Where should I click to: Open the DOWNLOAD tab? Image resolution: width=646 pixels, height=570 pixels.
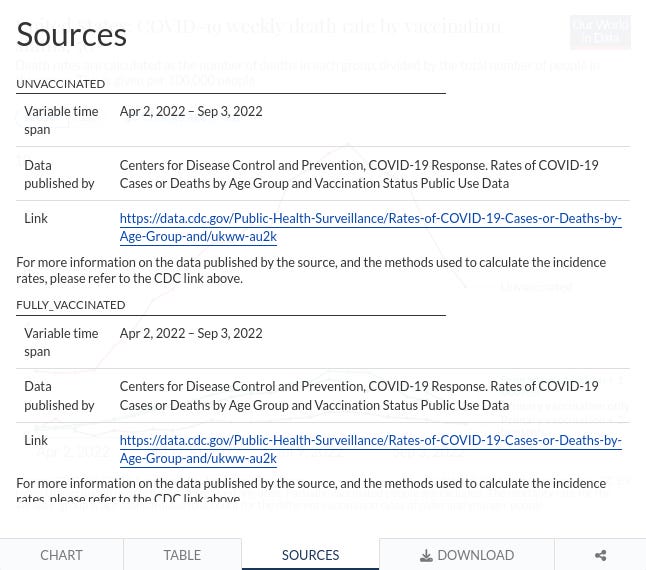467,555
